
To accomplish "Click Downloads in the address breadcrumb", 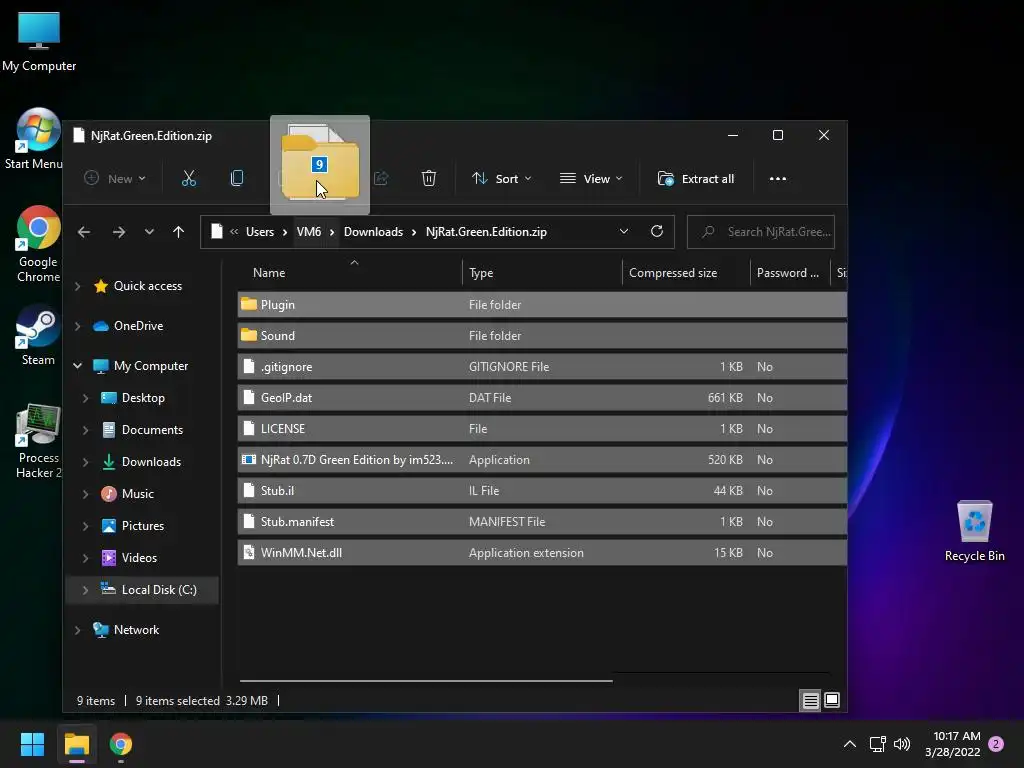I will [374, 232].
